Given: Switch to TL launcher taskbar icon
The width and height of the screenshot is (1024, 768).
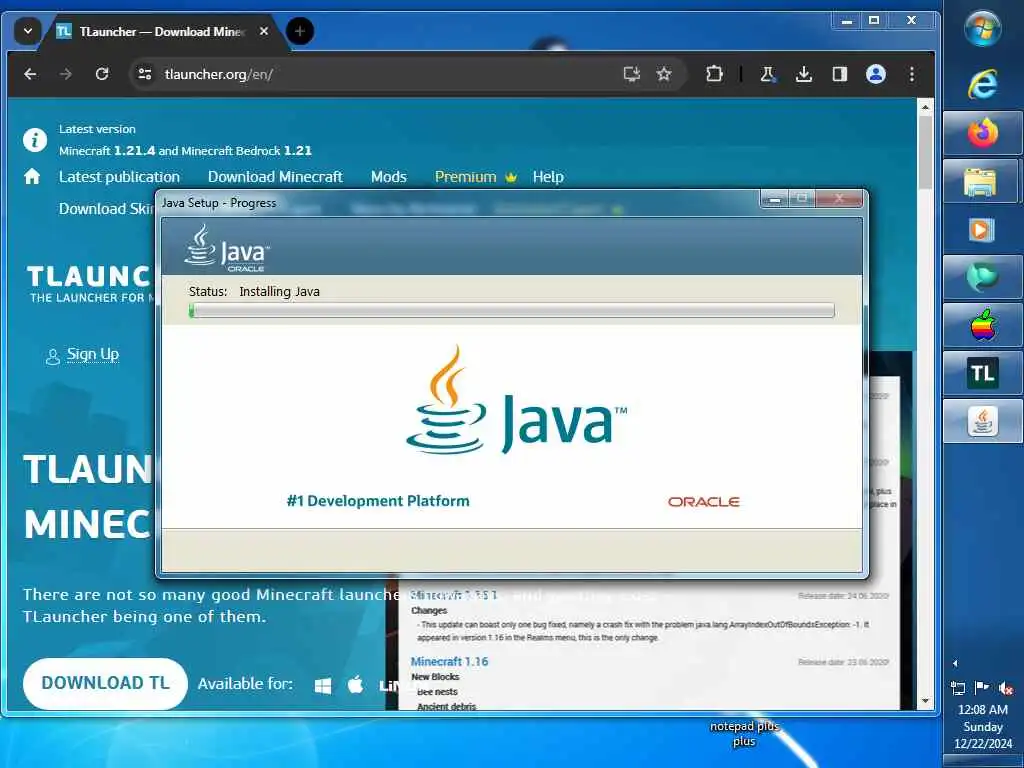Looking at the screenshot, I should 983,373.
